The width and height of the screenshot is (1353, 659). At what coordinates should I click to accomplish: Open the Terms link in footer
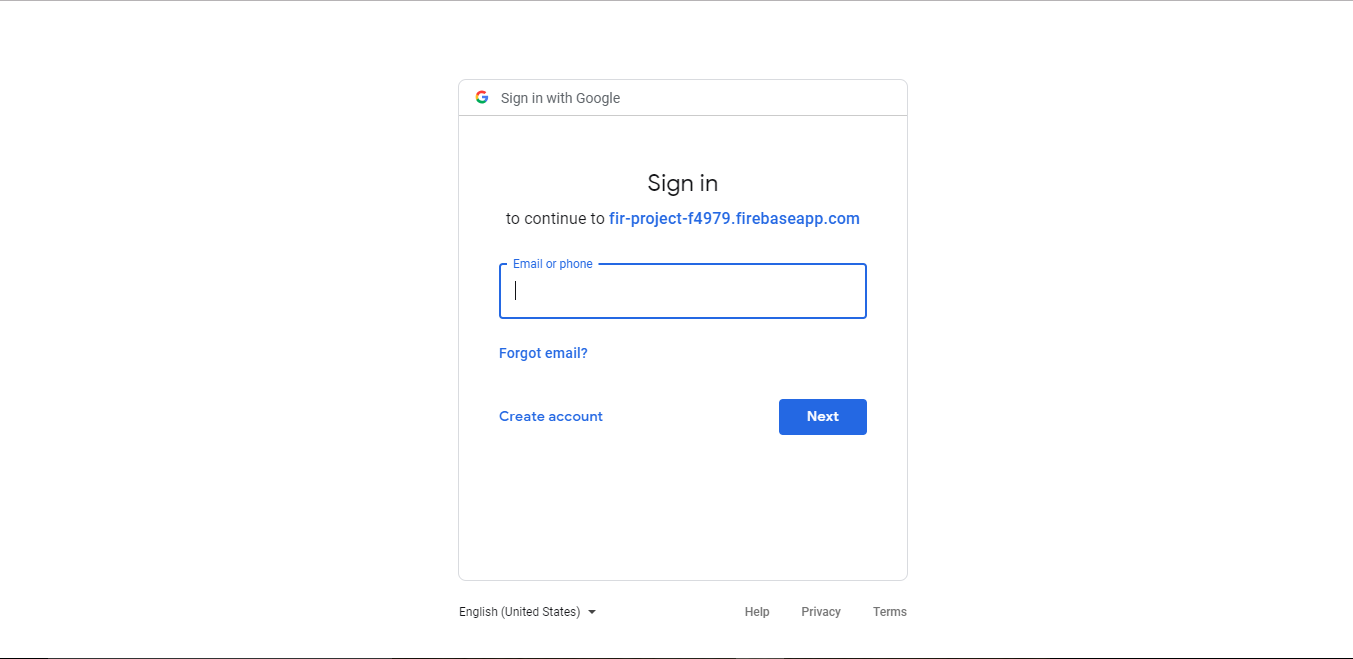(890, 612)
